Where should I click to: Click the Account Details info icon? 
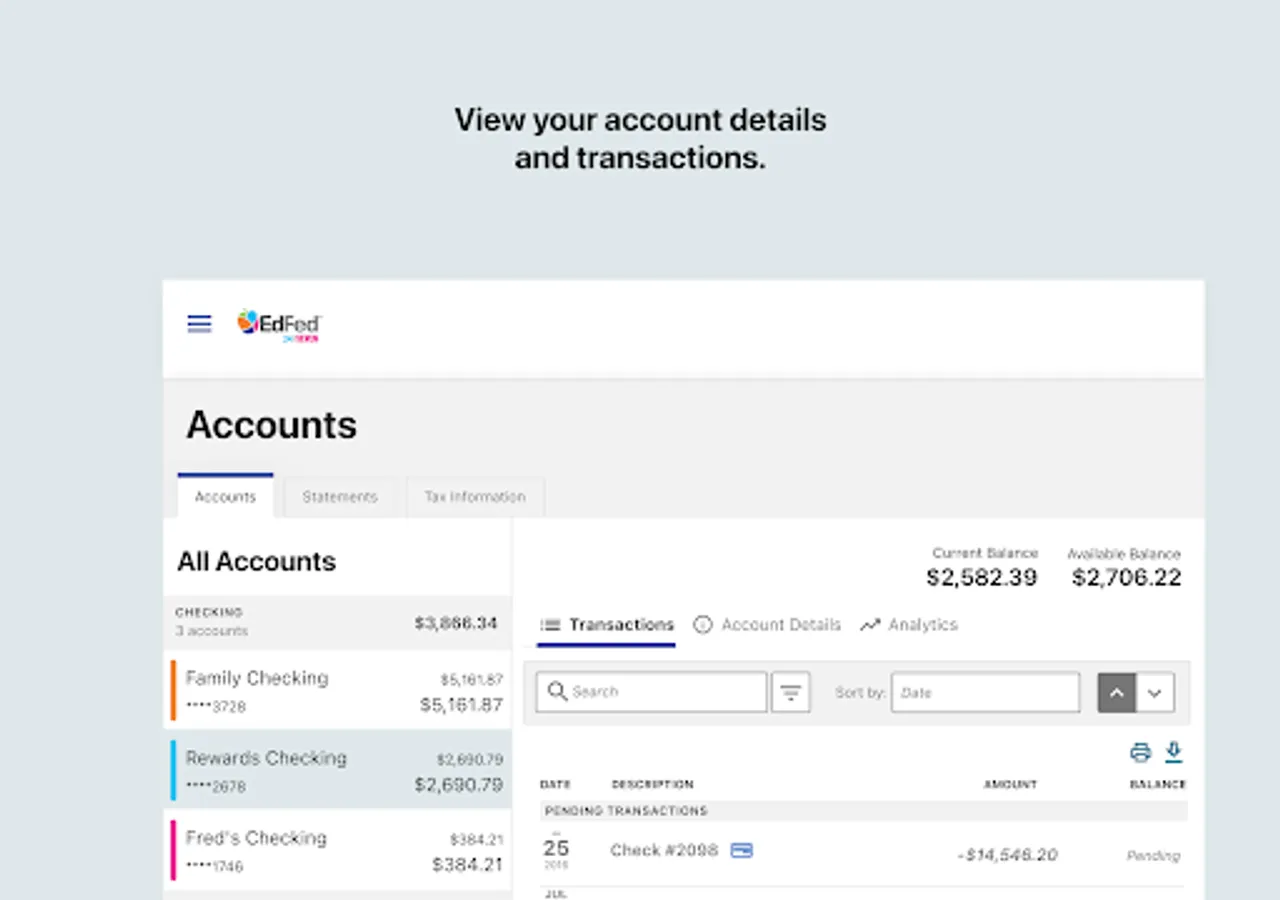[703, 625]
